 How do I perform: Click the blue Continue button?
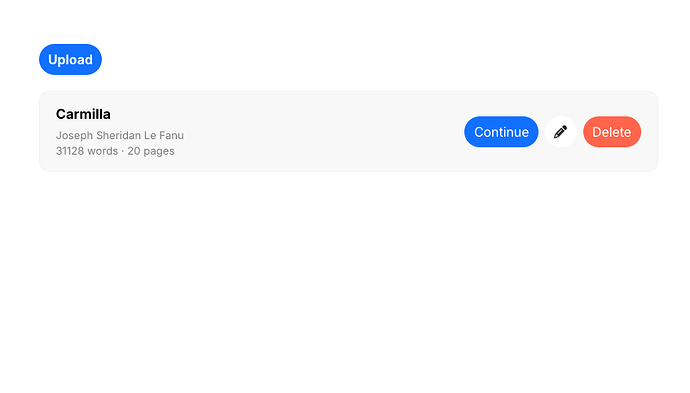click(501, 132)
